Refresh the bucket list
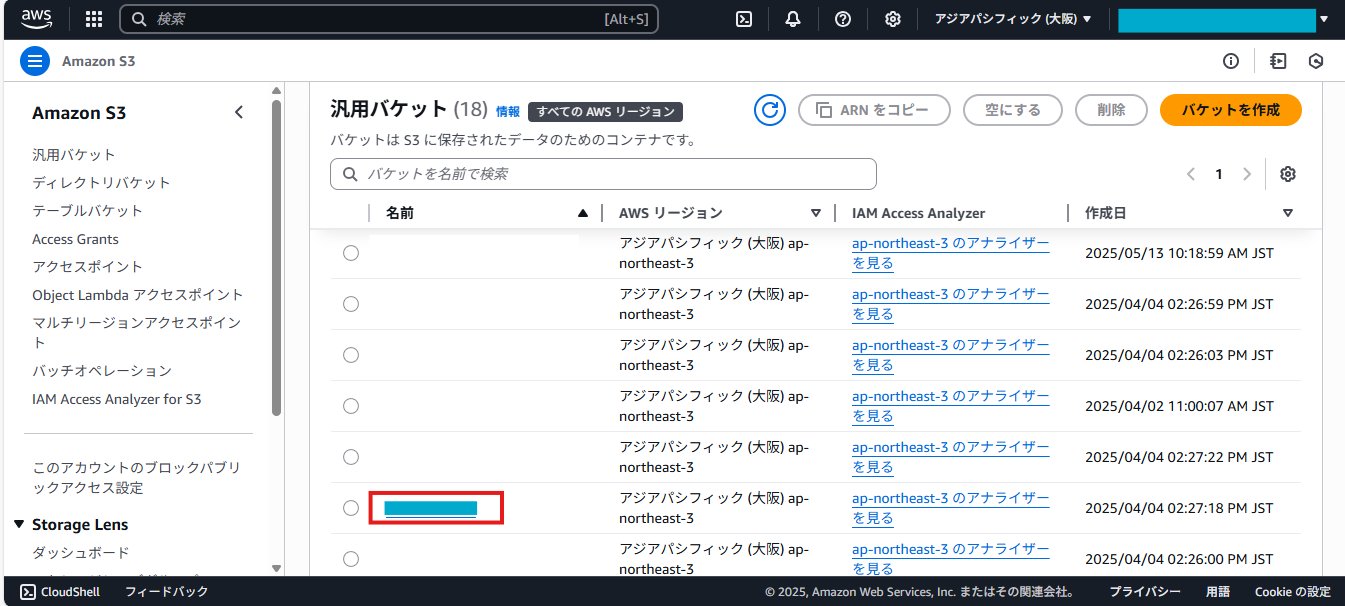The height and width of the screenshot is (606, 1345). click(770, 110)
